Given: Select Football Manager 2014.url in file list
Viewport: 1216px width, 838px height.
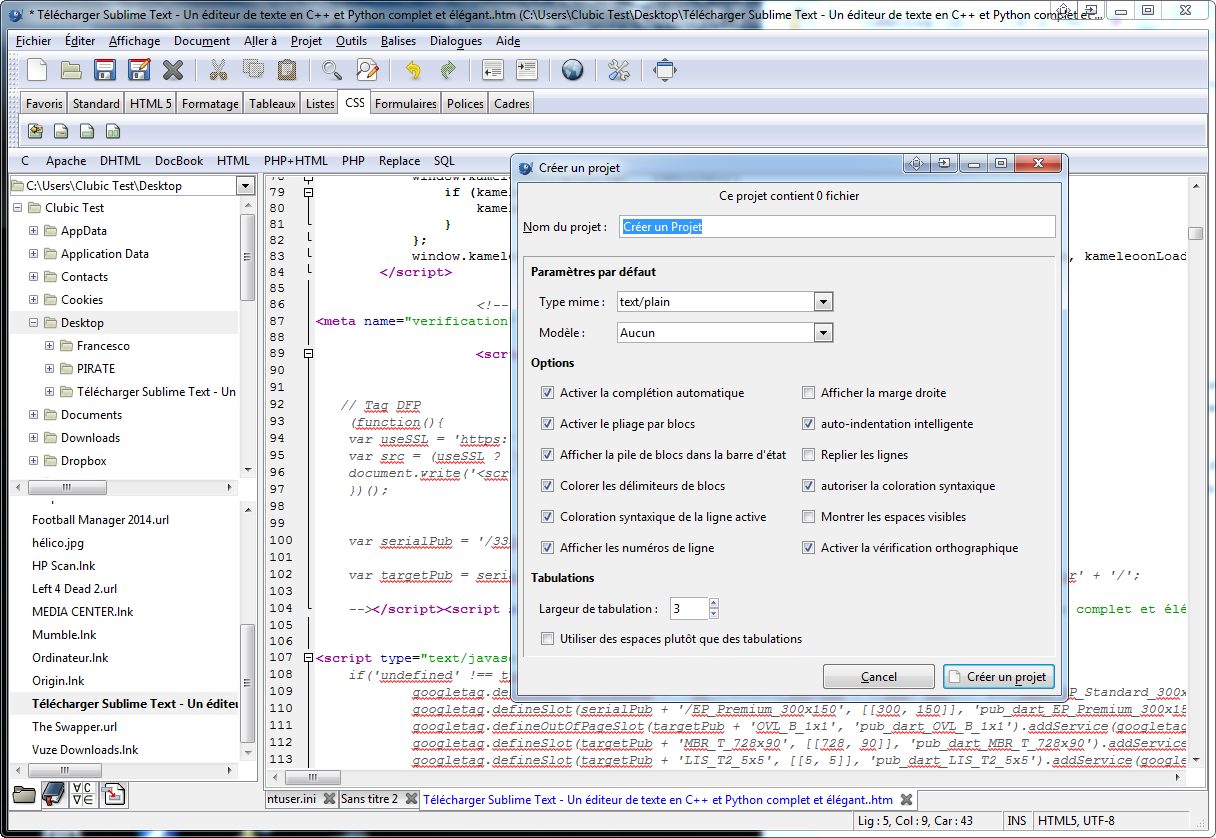Looking at the screenshot, I should 101,520.
